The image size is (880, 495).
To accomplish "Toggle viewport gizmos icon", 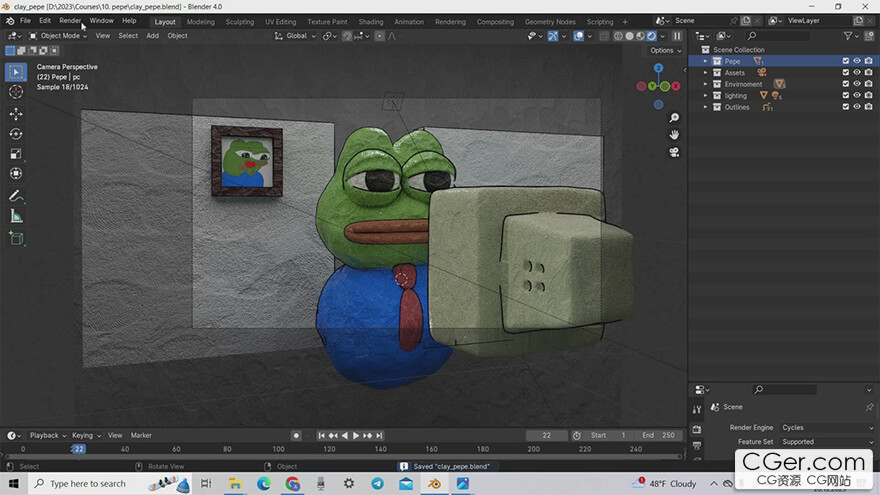I will (553, 36).
